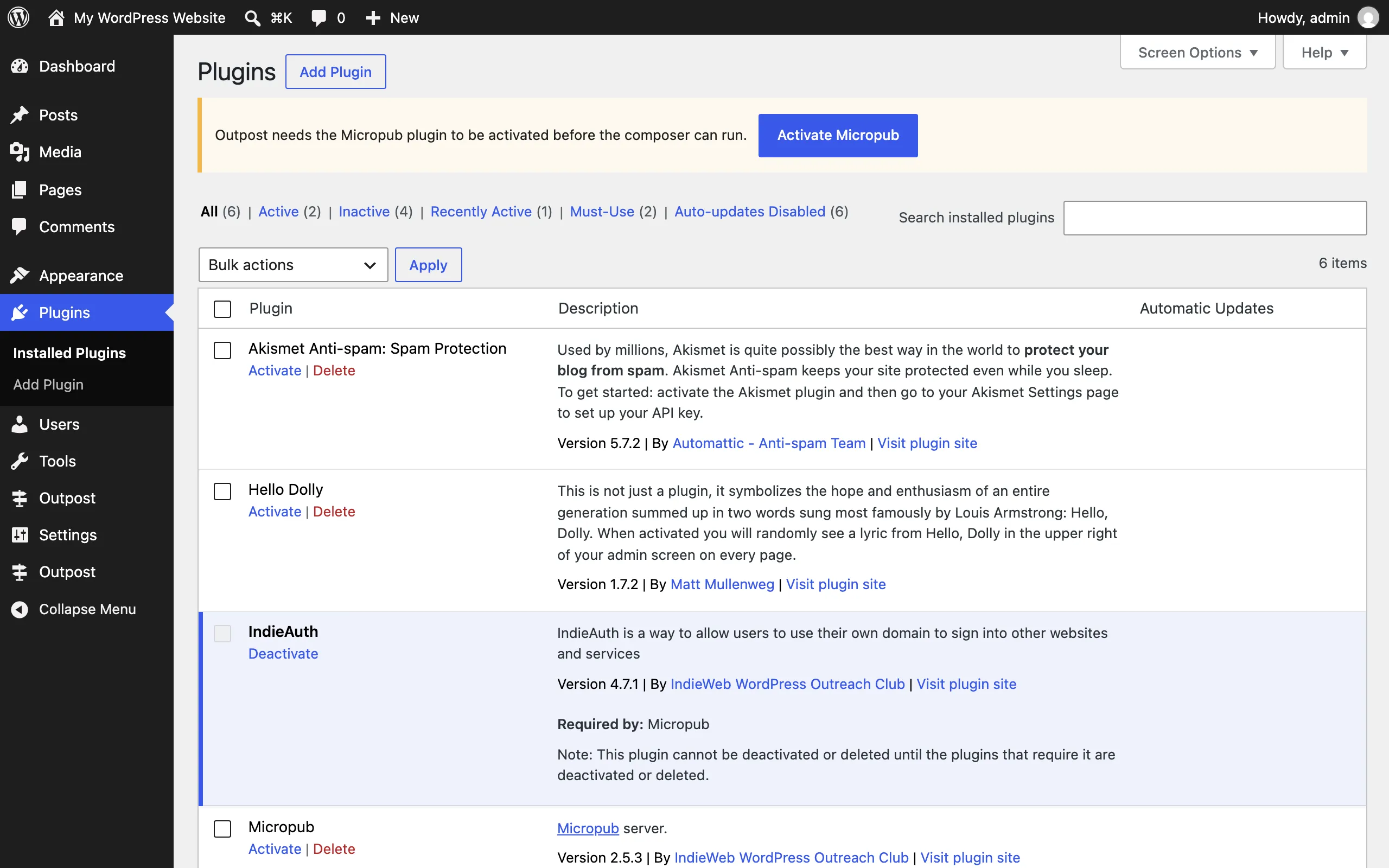Filter plugins by Active
1389x868 pixels.
(x=278, y=211)
